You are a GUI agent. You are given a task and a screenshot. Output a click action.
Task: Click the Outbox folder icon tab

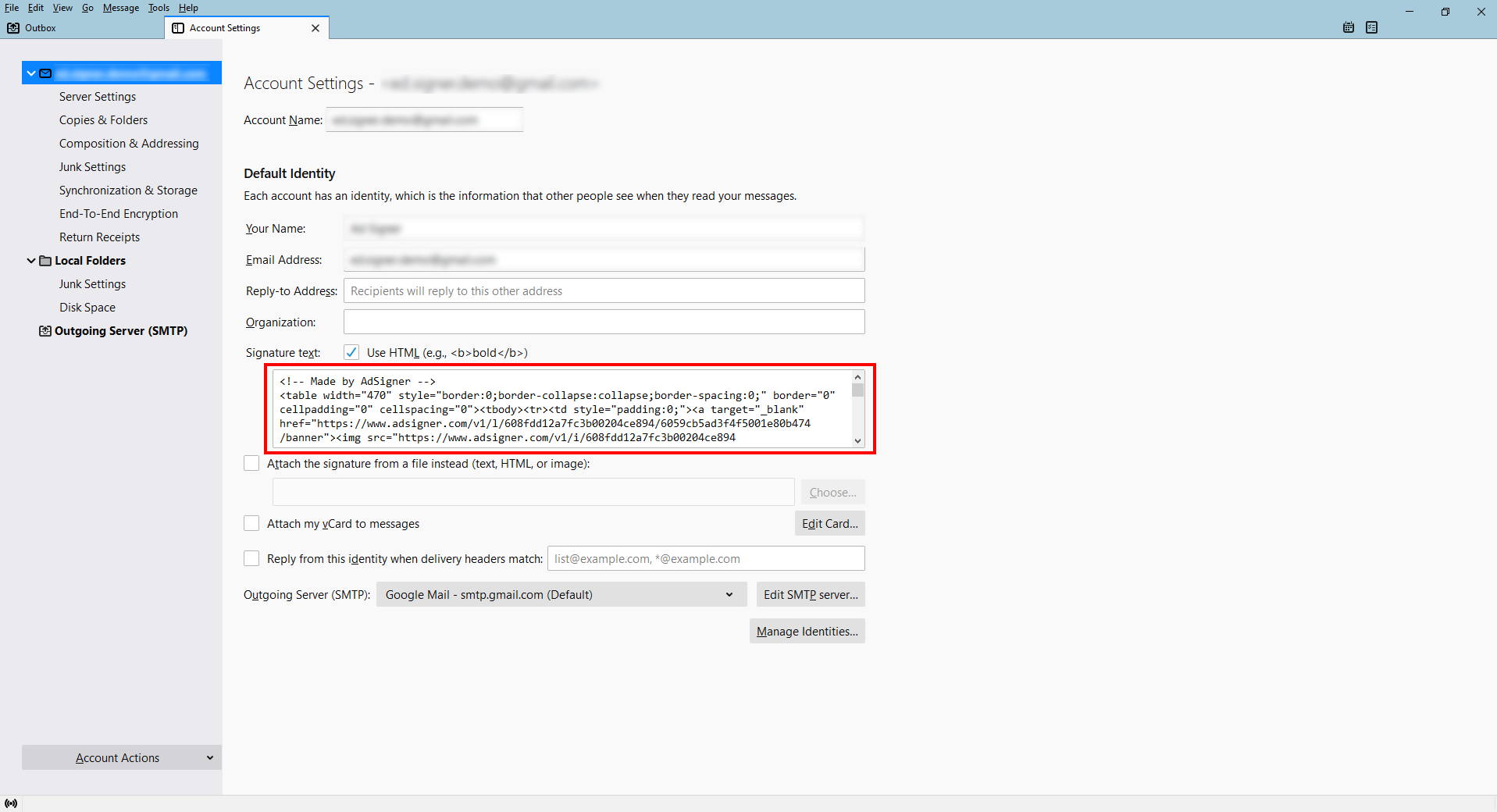coord(13,28)
